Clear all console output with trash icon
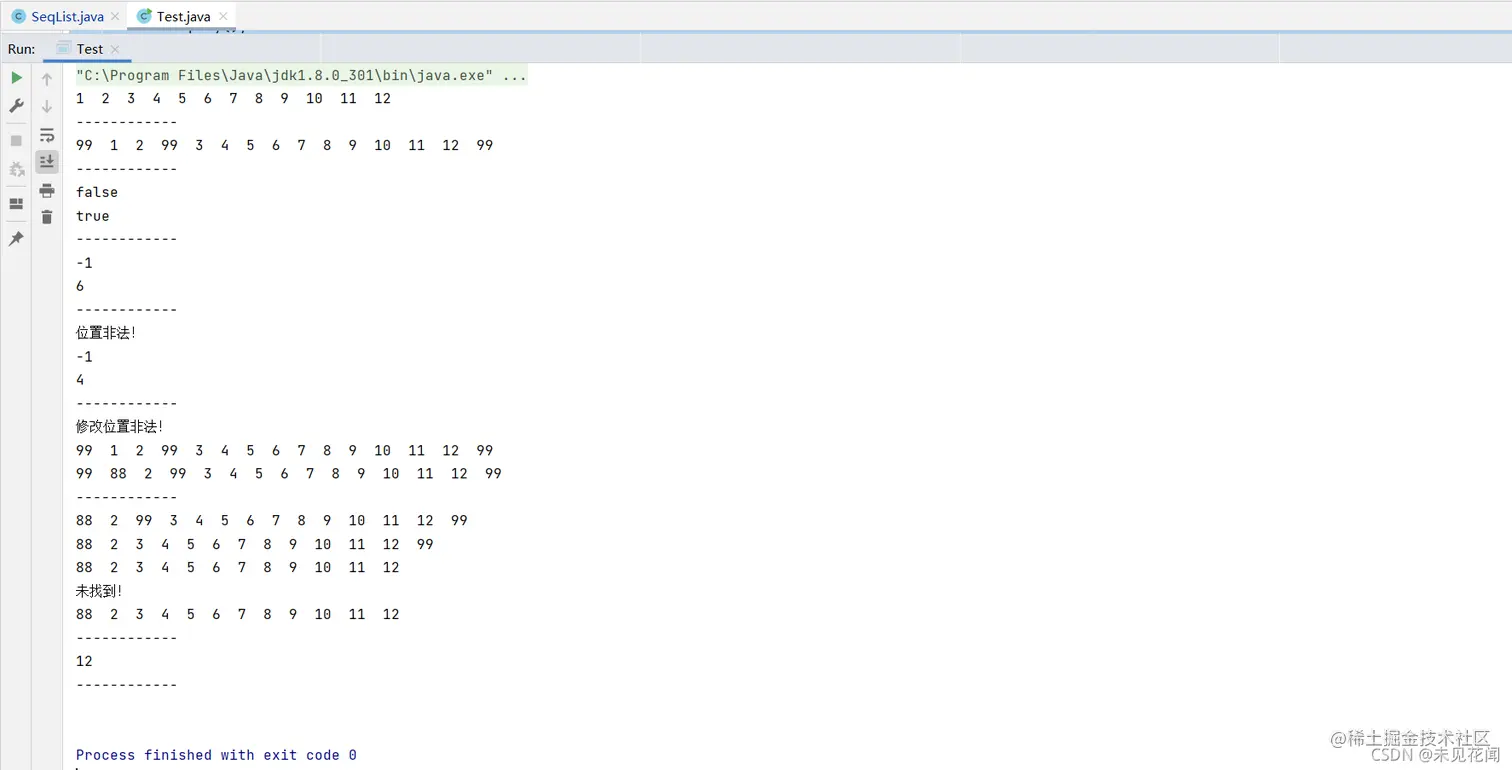Image resolution: width=1512 pixels, height=770 pixels. (x=47, y=217)
